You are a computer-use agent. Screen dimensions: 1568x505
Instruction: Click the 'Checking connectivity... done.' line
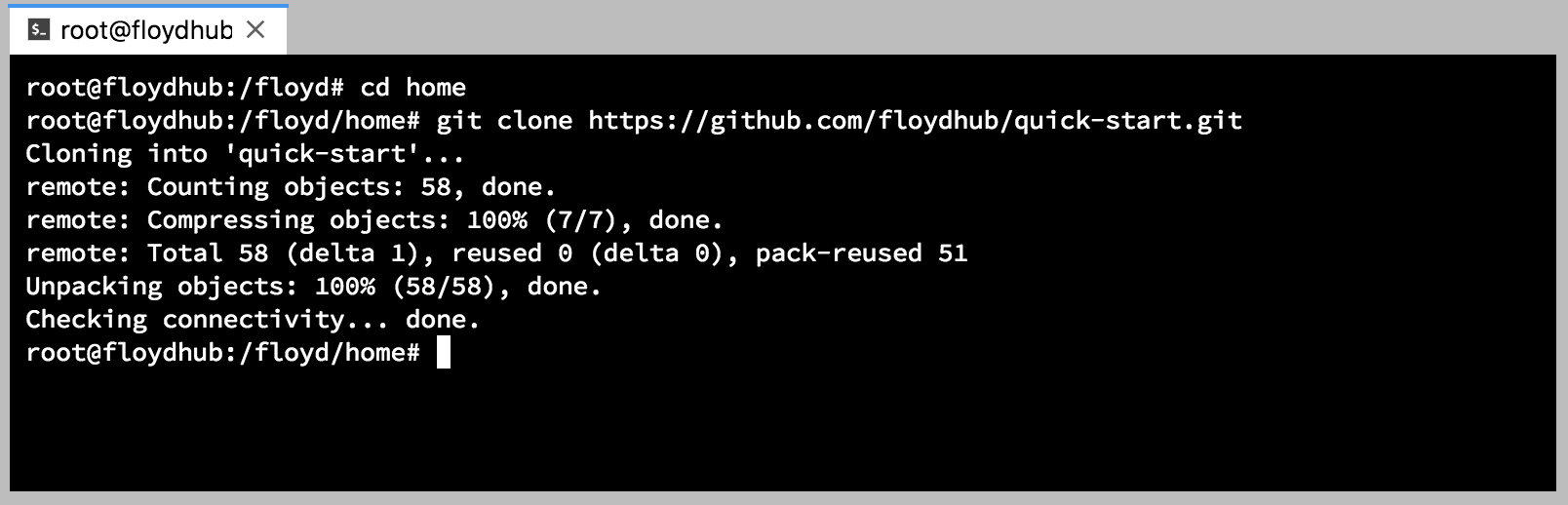pos(252,320)
